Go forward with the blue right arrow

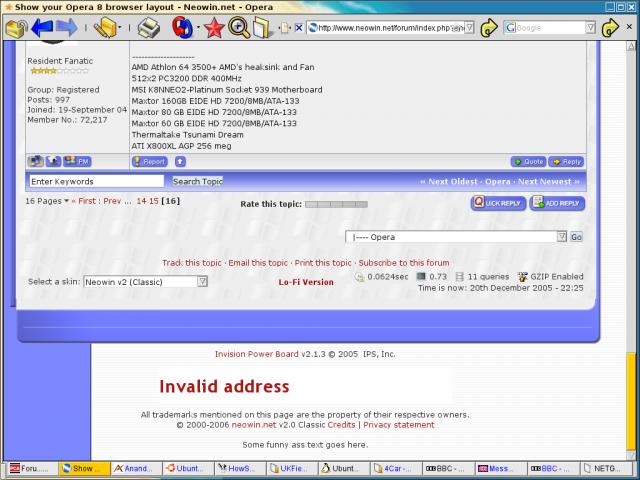67,27
